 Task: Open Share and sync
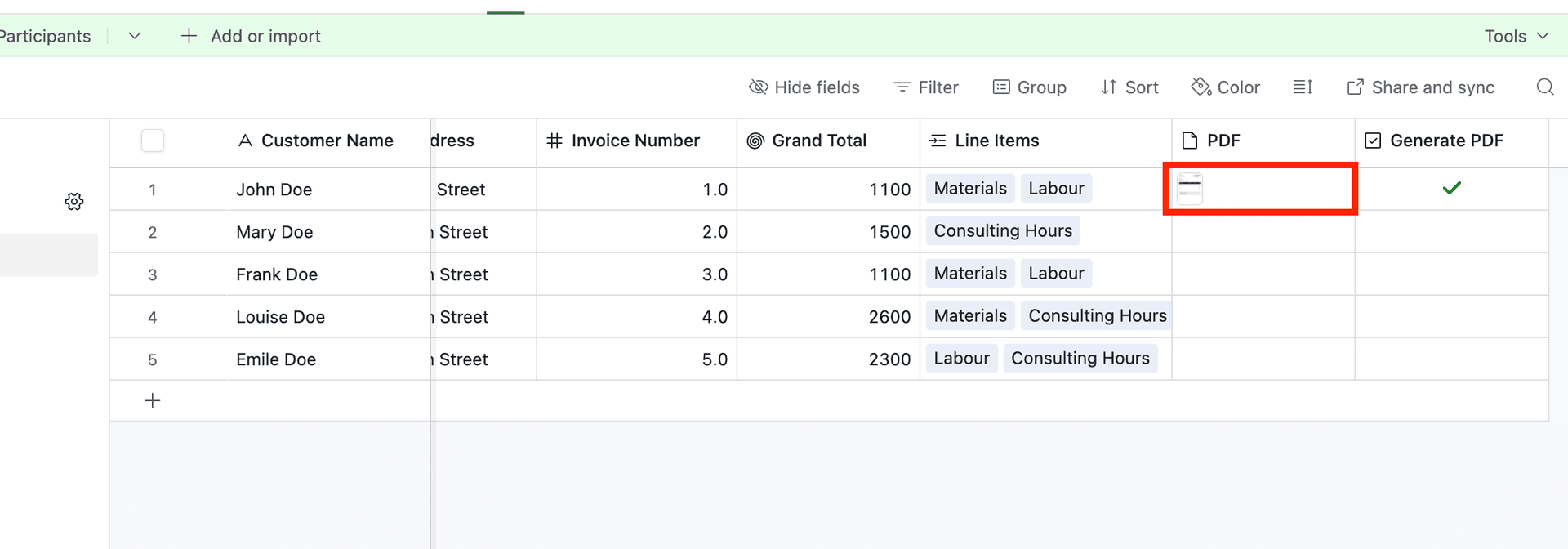pyautogui.click(x=1420, y=87)
